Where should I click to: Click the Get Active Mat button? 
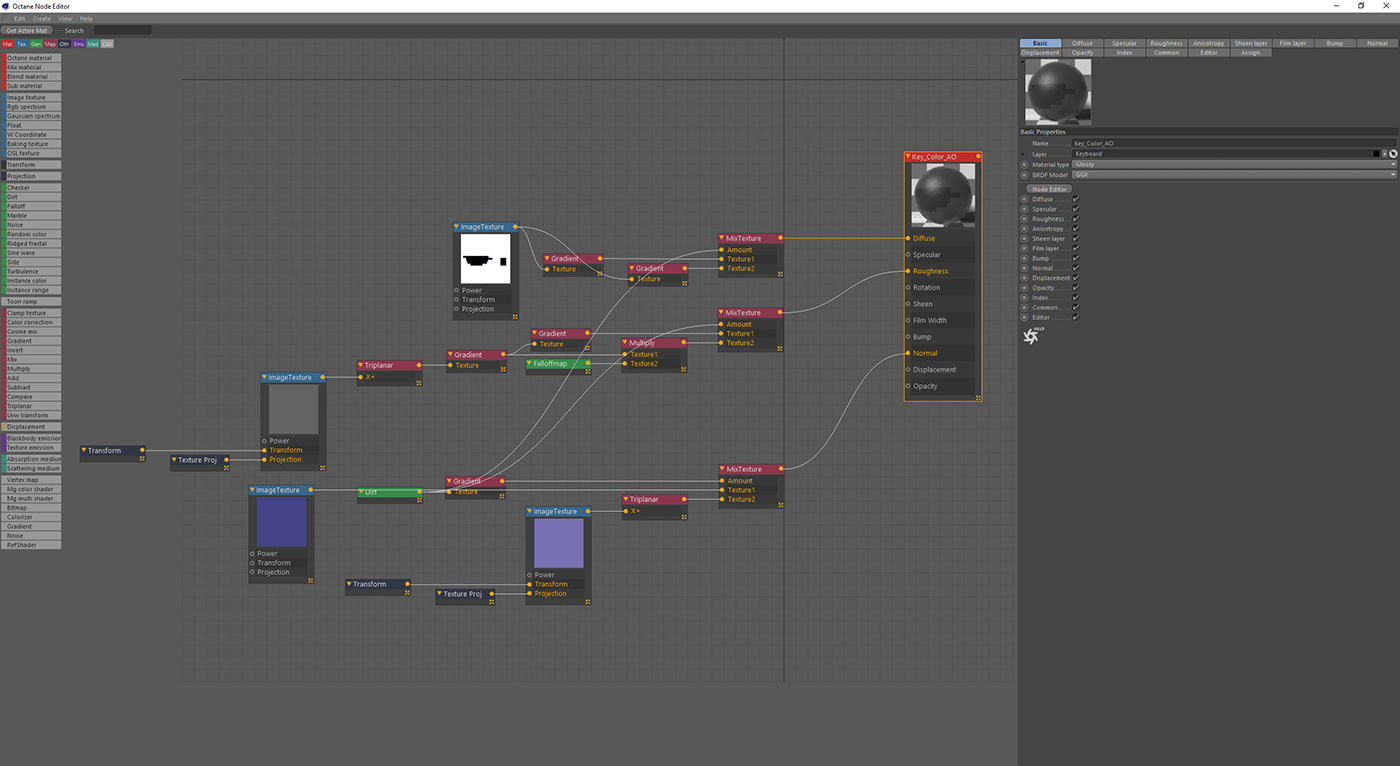pos(27,30)
